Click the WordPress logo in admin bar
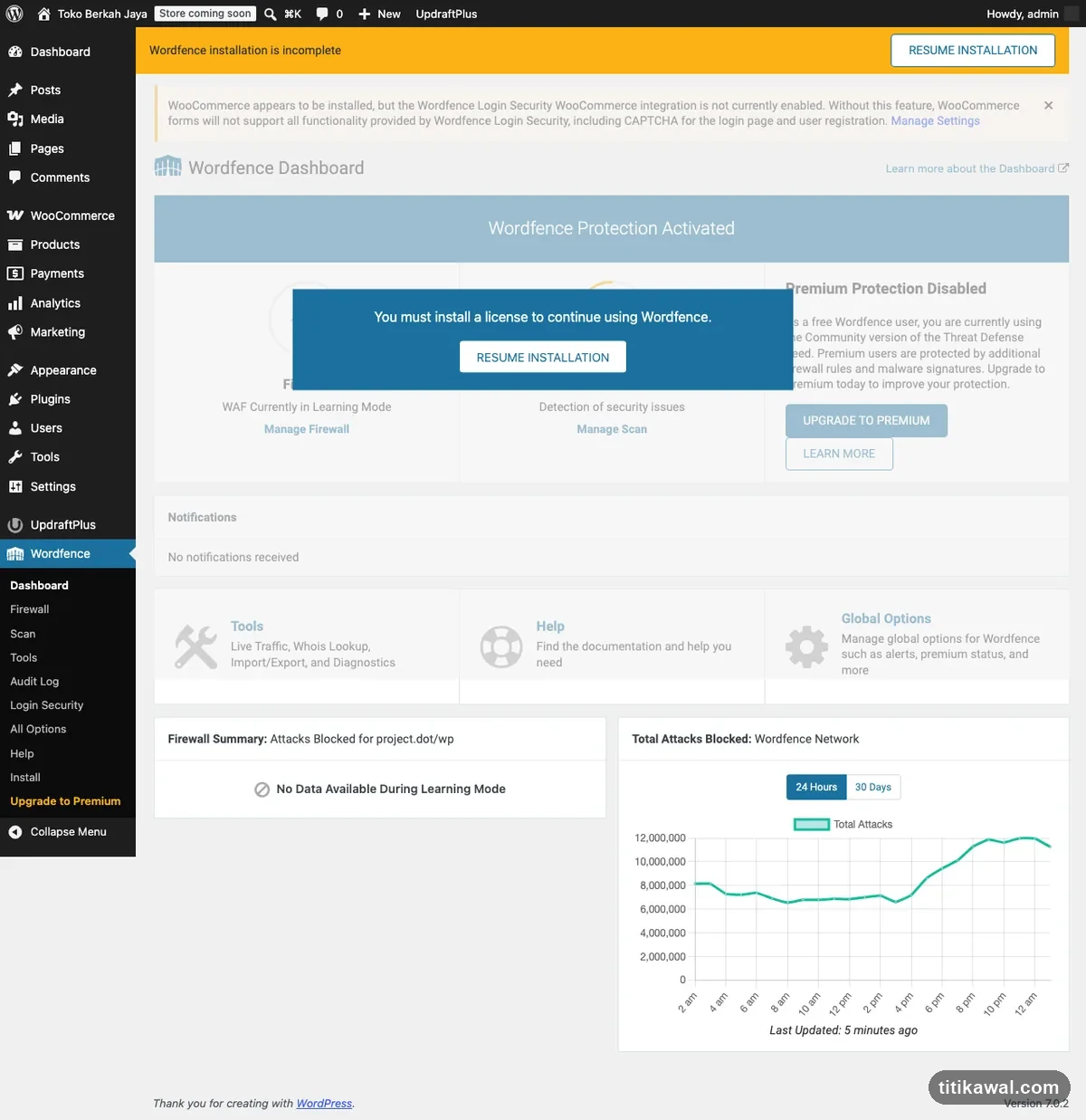Viewport: 1086px width, 1120px height. tap(14, 14)
